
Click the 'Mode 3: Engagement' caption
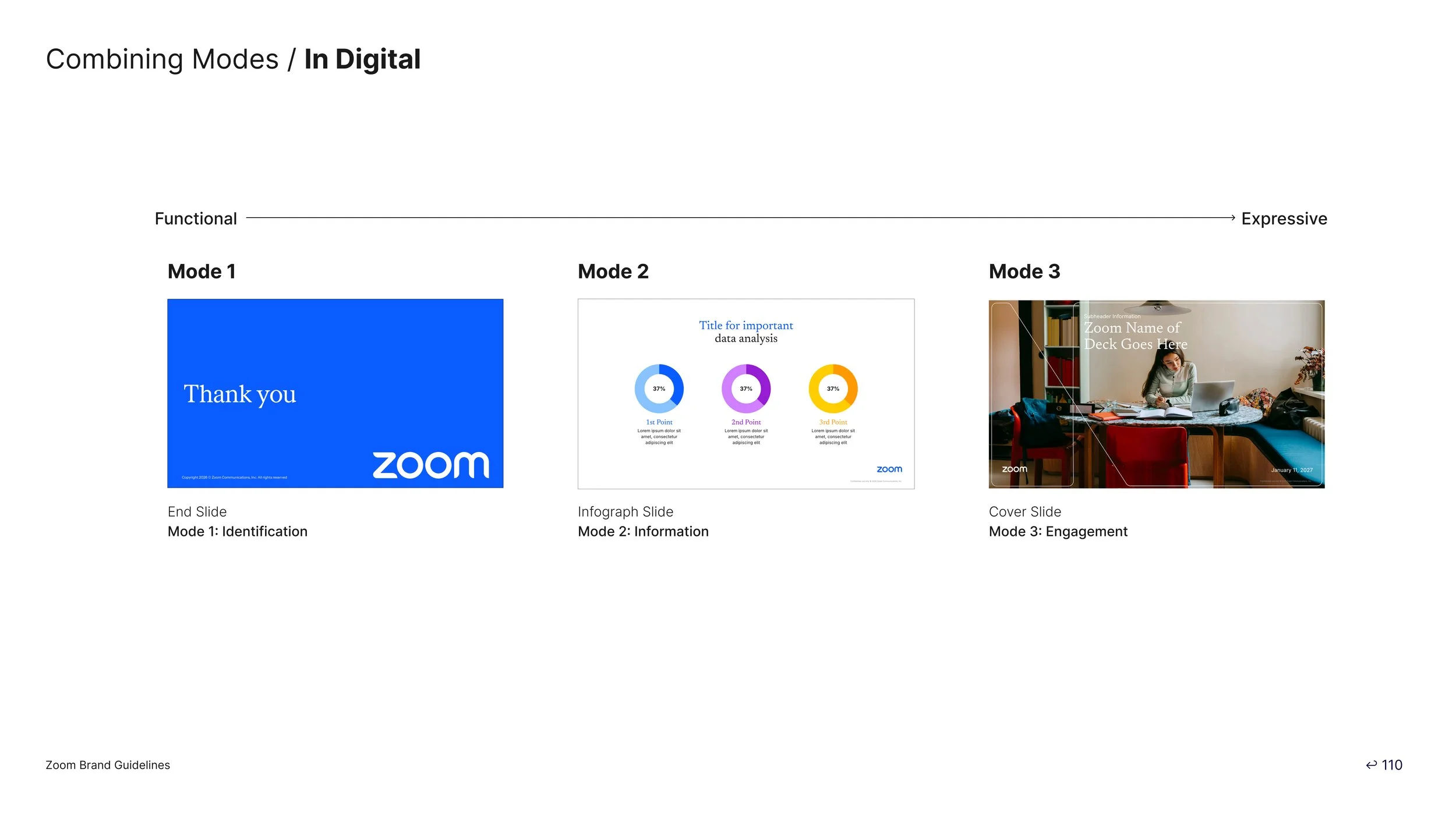click(x=1058, y=531)
